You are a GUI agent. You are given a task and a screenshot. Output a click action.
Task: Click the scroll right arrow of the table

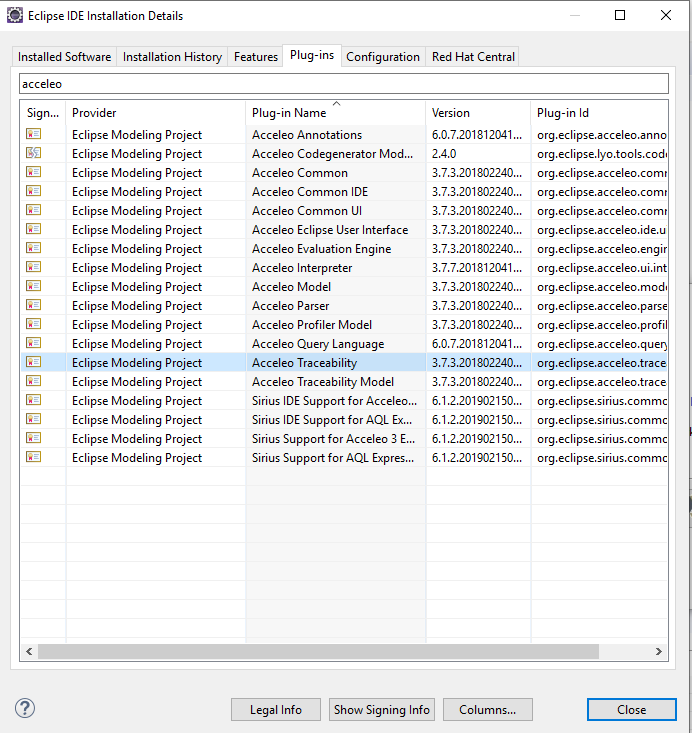(x=659, y=651)
